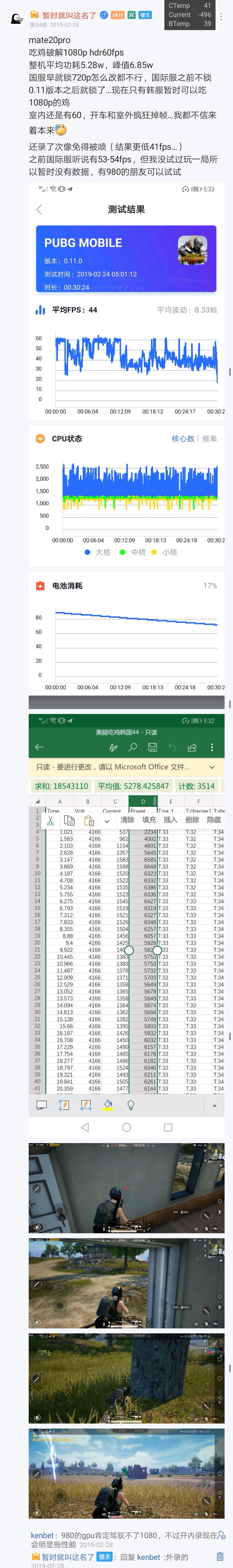
Task: Choose 插入 in the context menu
Action: pyautogui.click(x=170, y=820)
